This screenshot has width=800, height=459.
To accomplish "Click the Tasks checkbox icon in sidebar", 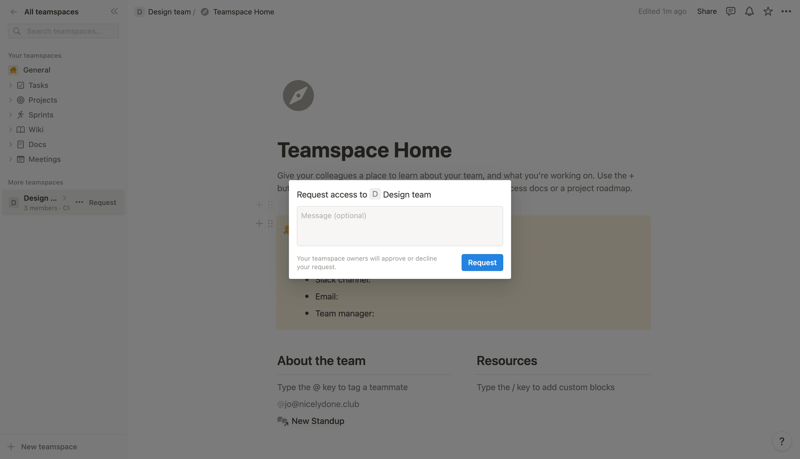I will tap(20, 85).
